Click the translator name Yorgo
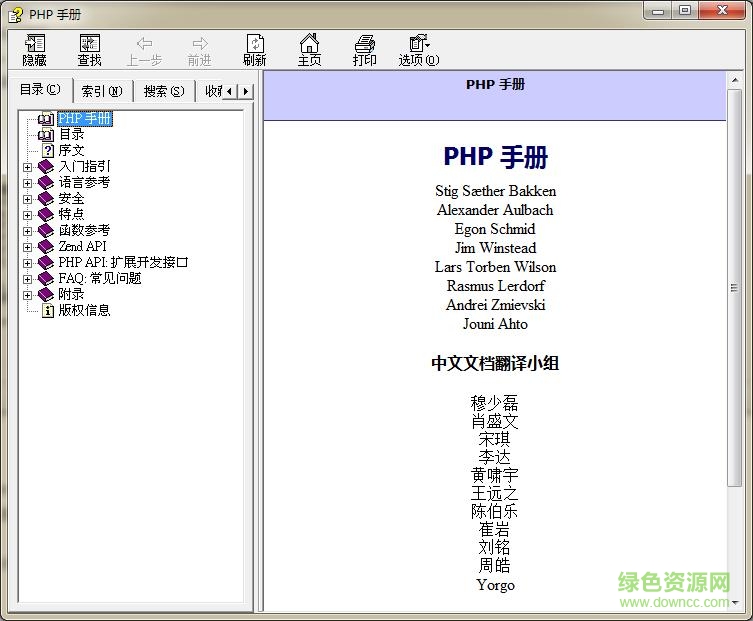Screen dimensions: 753x621 [496, 585]
